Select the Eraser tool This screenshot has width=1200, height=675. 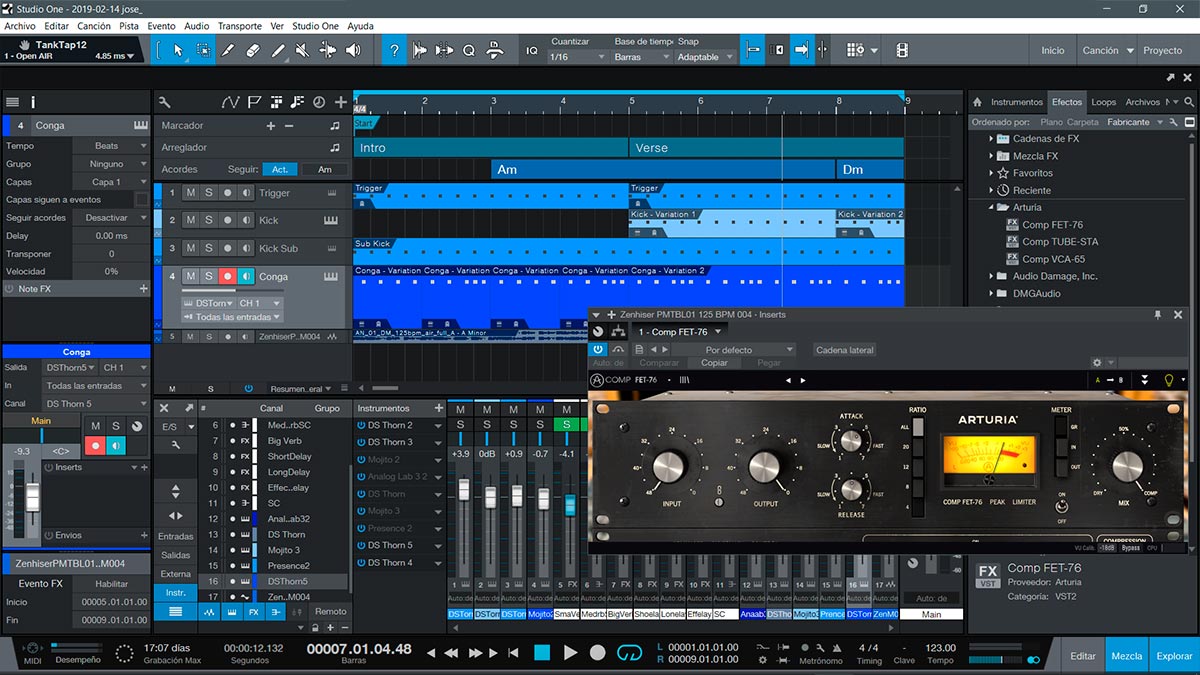(253, 50)
